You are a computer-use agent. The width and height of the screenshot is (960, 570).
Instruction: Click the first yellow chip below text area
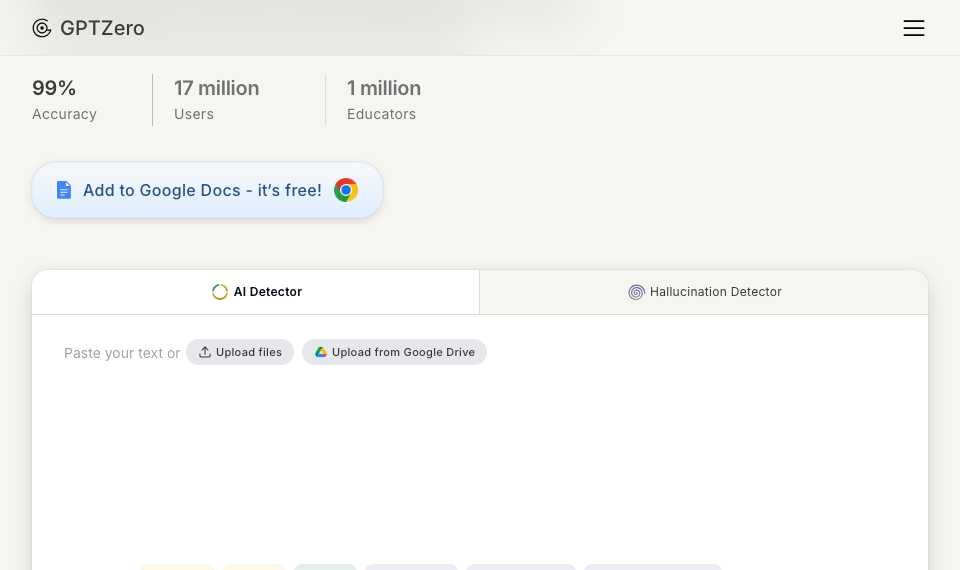[178, 567]
